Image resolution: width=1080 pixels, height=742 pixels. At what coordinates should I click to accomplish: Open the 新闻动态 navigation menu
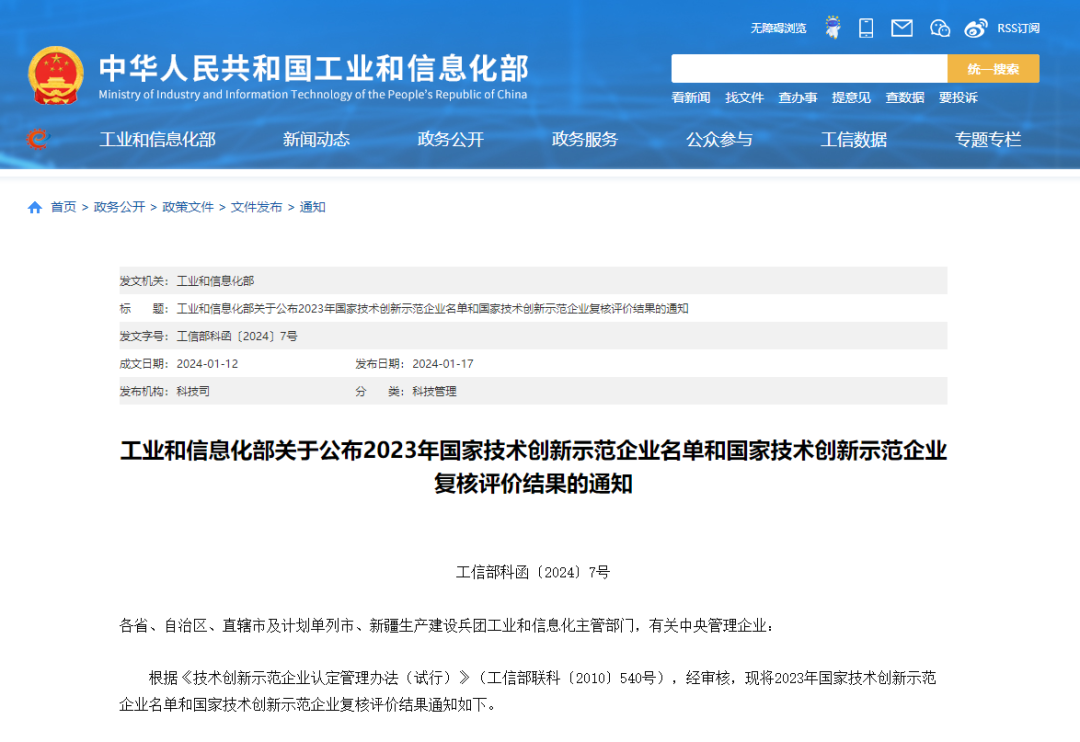coord(316,140)
